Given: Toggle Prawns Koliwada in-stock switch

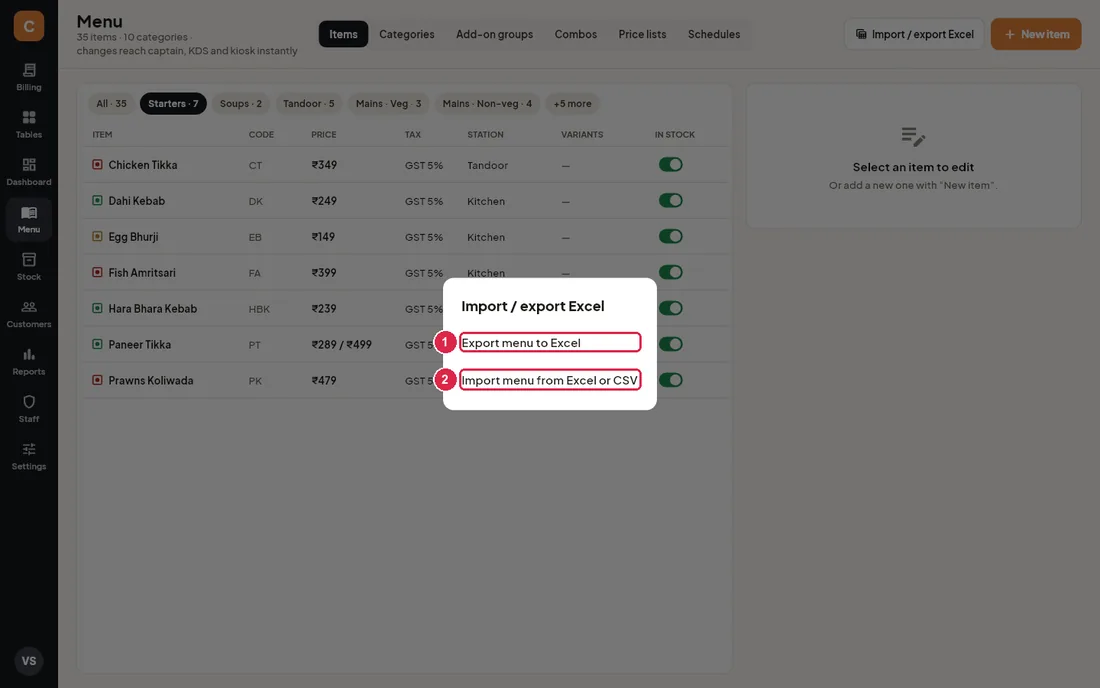Looking at the screenshot, I should tap(671, 380).
